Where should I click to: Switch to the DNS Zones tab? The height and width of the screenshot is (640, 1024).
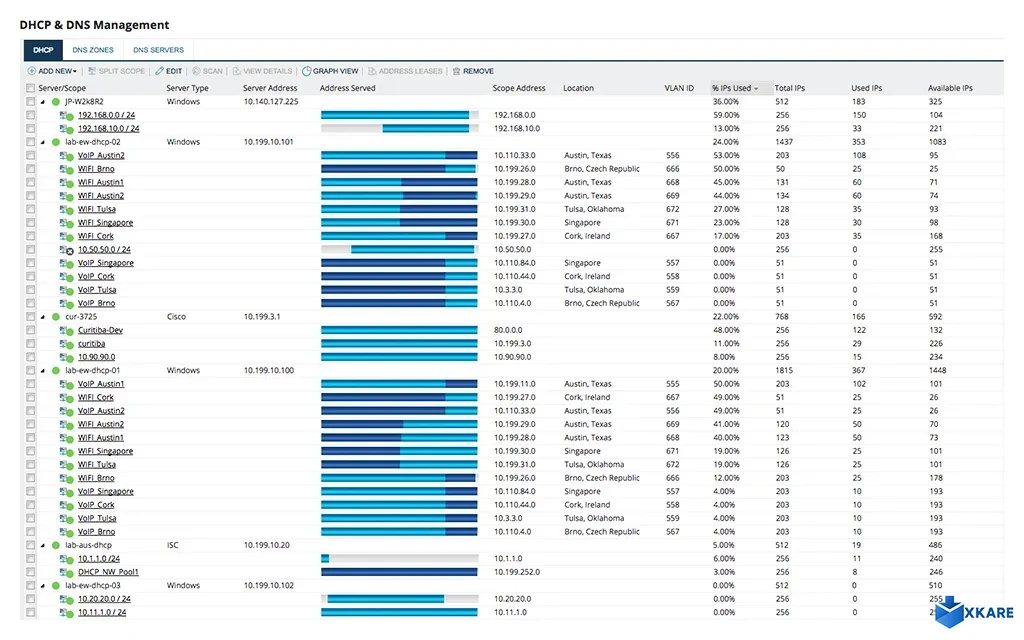tap(93, 50)
